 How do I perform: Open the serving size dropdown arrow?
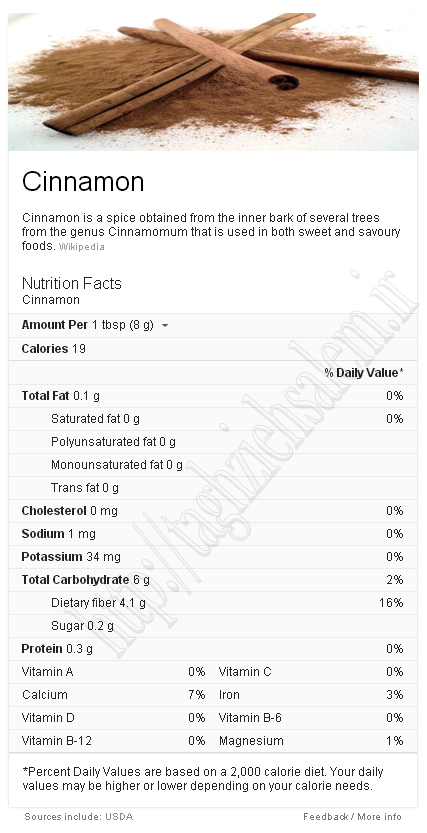[x=165, y=326]
